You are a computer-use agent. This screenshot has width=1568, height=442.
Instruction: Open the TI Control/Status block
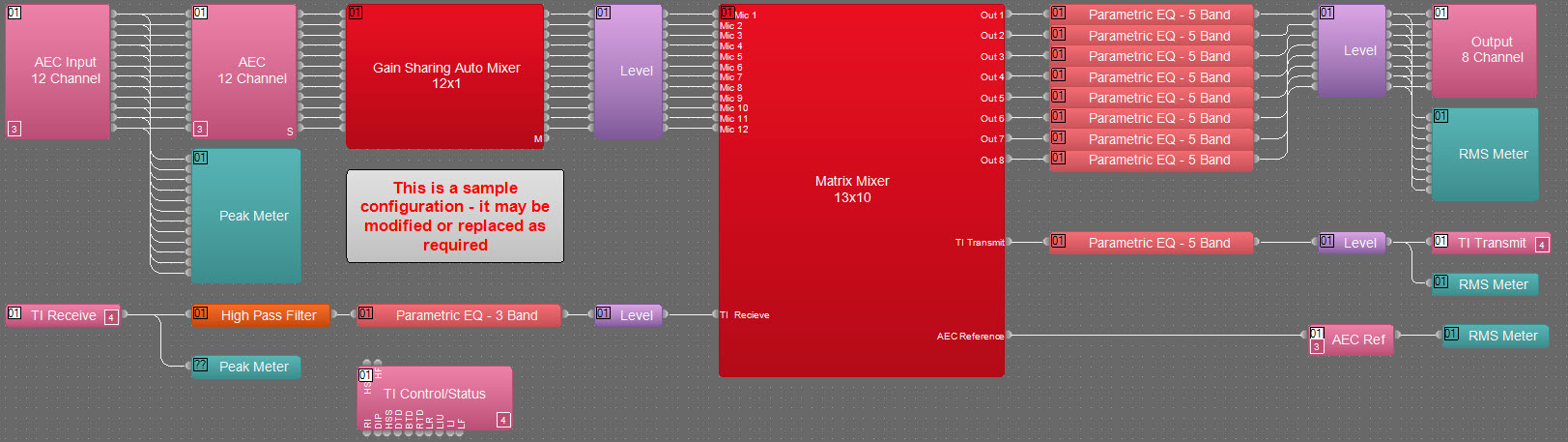[435, 395]
